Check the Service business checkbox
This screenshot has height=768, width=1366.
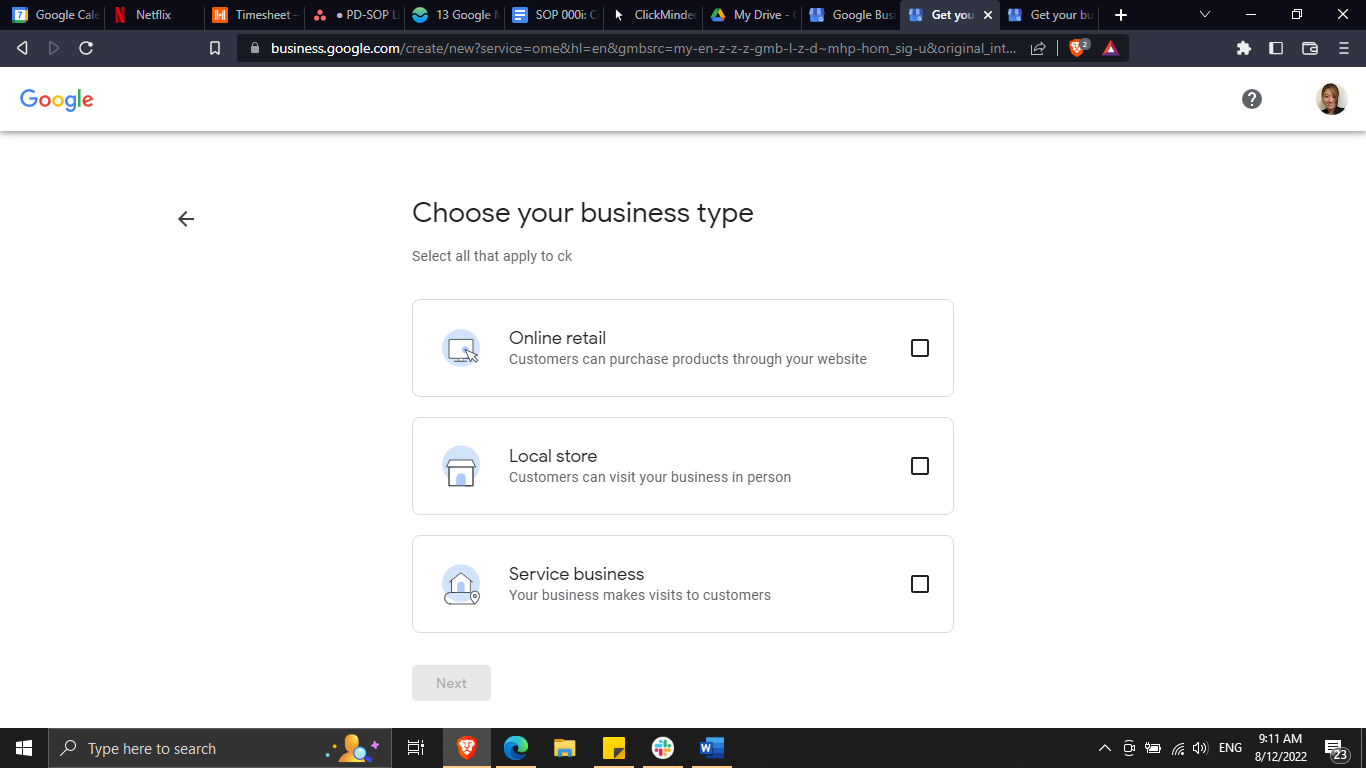pos(920,584)
